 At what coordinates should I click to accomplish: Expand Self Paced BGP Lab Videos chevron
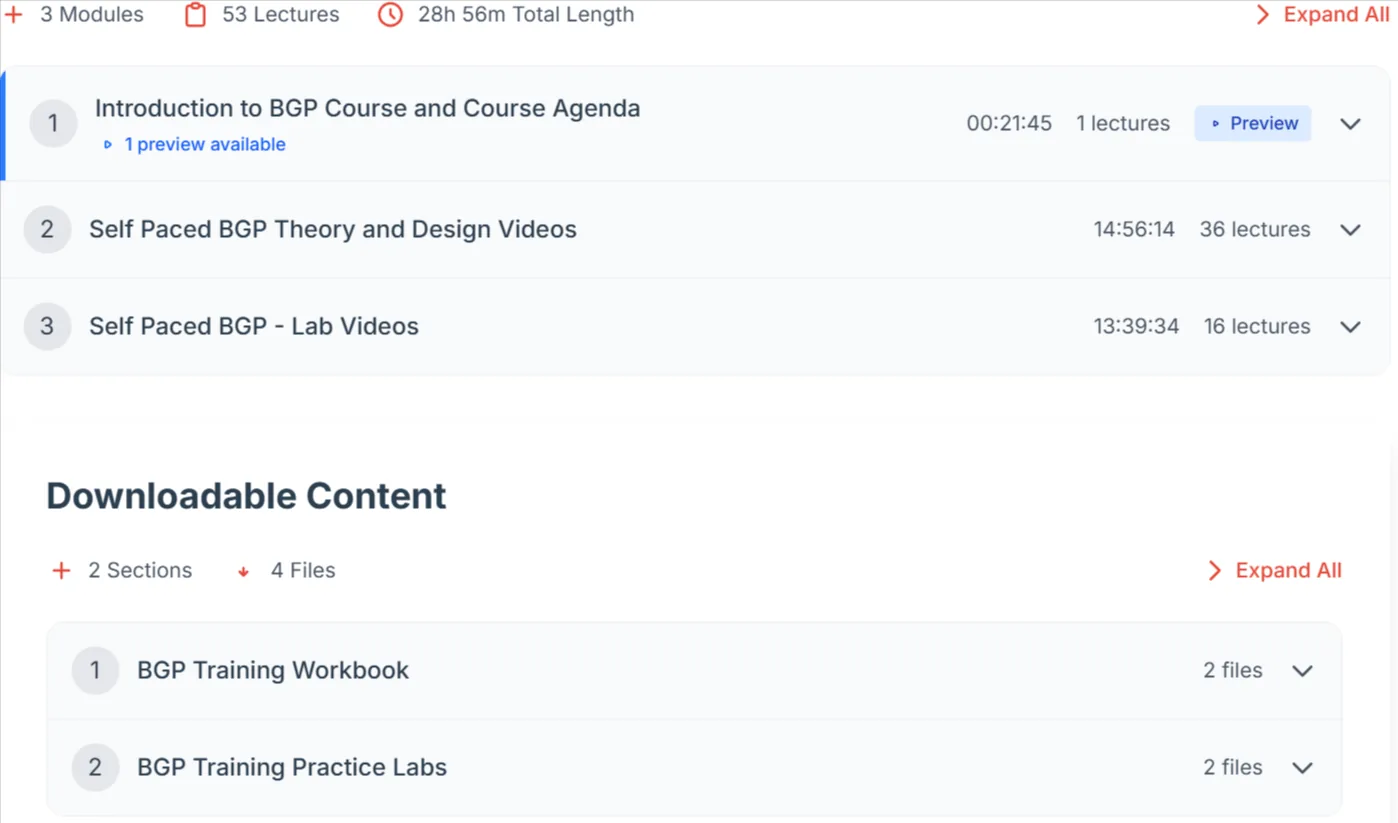(1350, 327)
